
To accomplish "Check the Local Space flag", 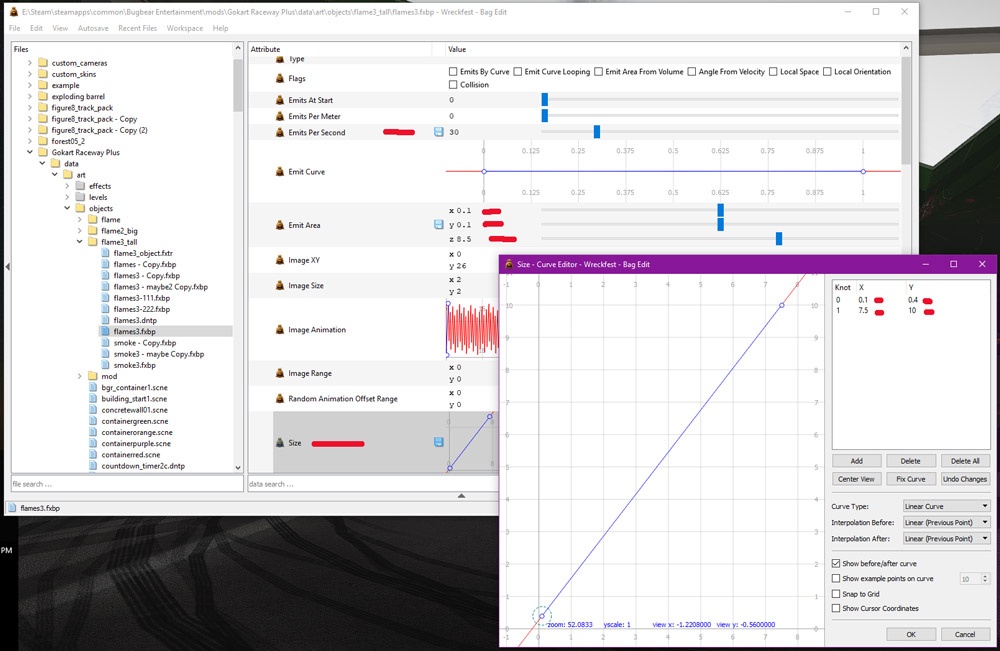I will point(773,71).
